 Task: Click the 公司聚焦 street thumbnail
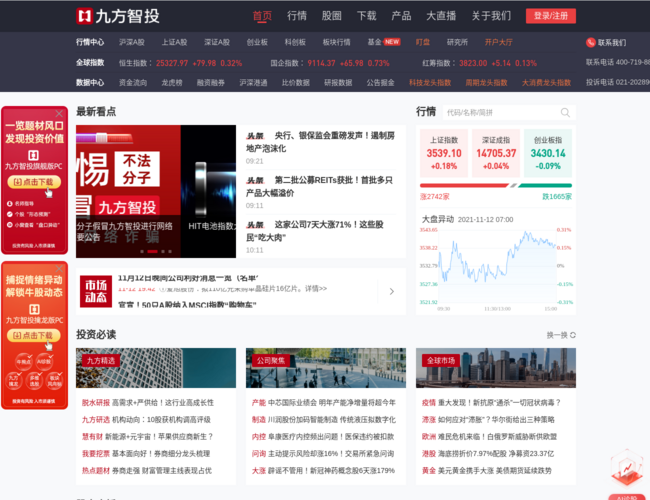(x=326, y=368)
